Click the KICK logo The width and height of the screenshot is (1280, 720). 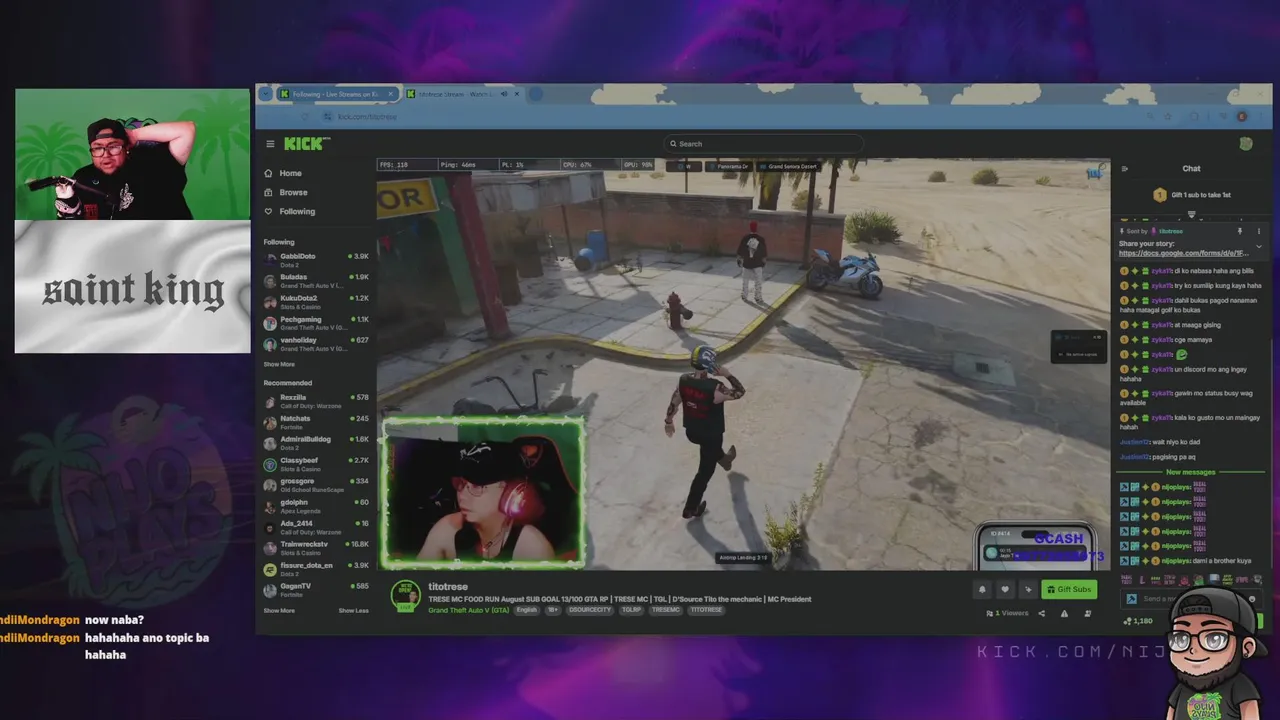(x=306, y=144)
